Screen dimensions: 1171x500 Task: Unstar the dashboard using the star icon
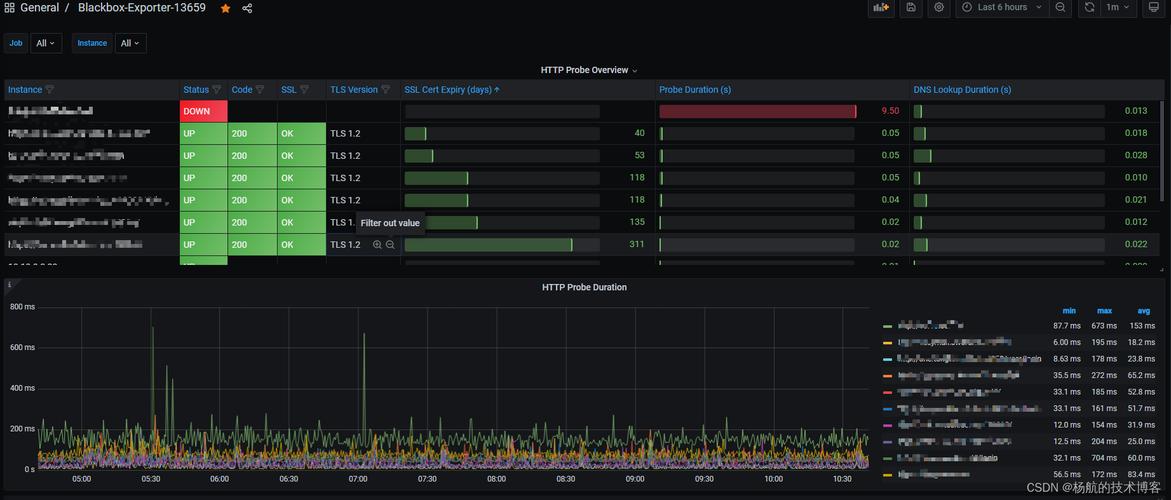pyautogui.click(x=225, y=8)
